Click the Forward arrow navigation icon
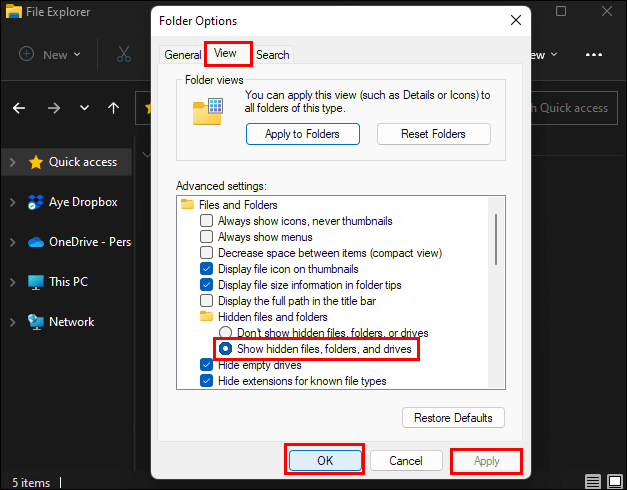The width and height of the screenshot is (627, 490). point(54,108)
